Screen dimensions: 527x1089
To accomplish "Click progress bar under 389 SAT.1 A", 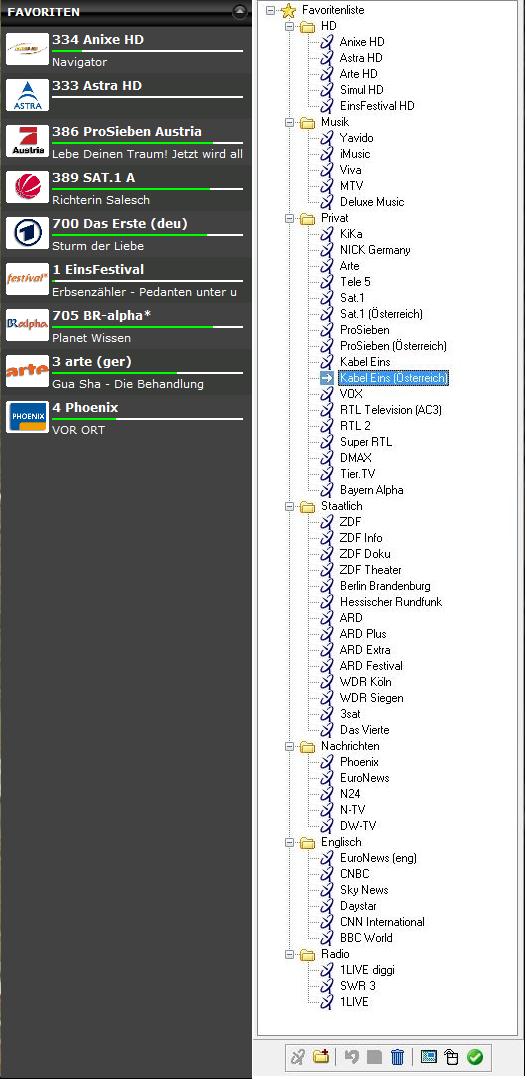I will click(x=147, y=189).
